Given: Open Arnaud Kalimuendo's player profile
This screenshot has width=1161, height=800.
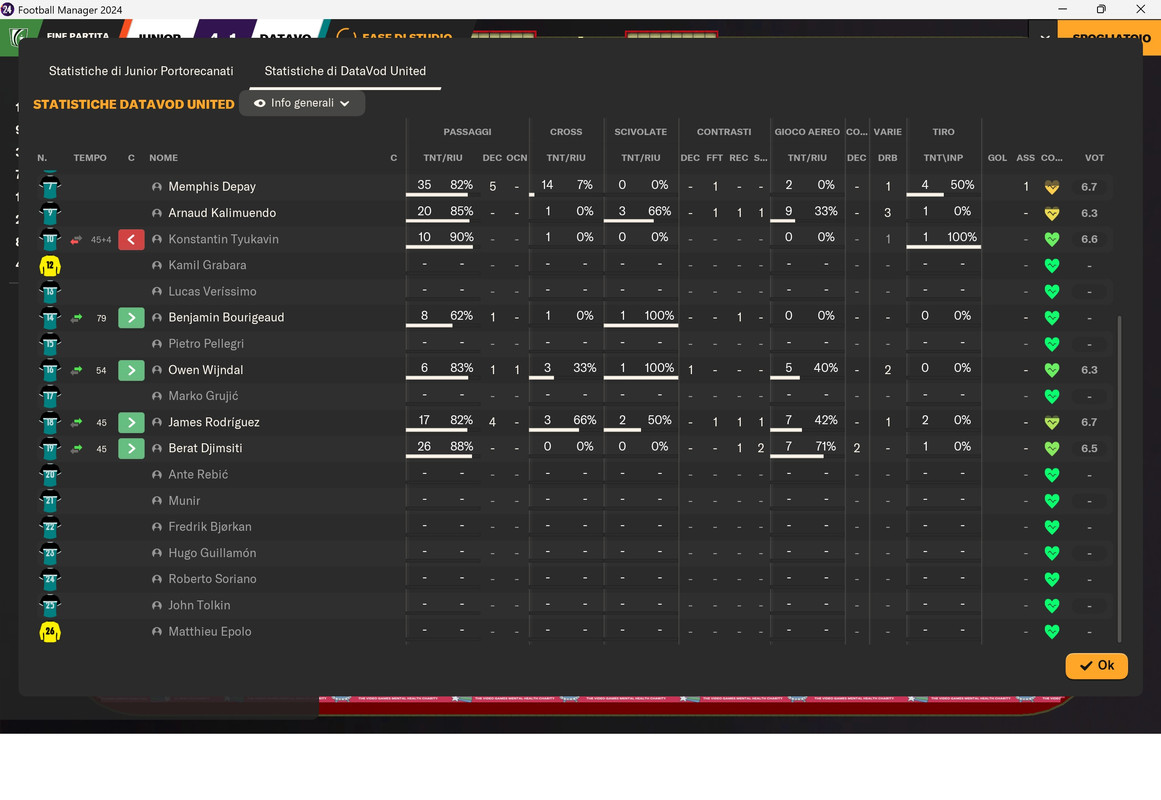Looking at the screenshot, I should 222,213.
